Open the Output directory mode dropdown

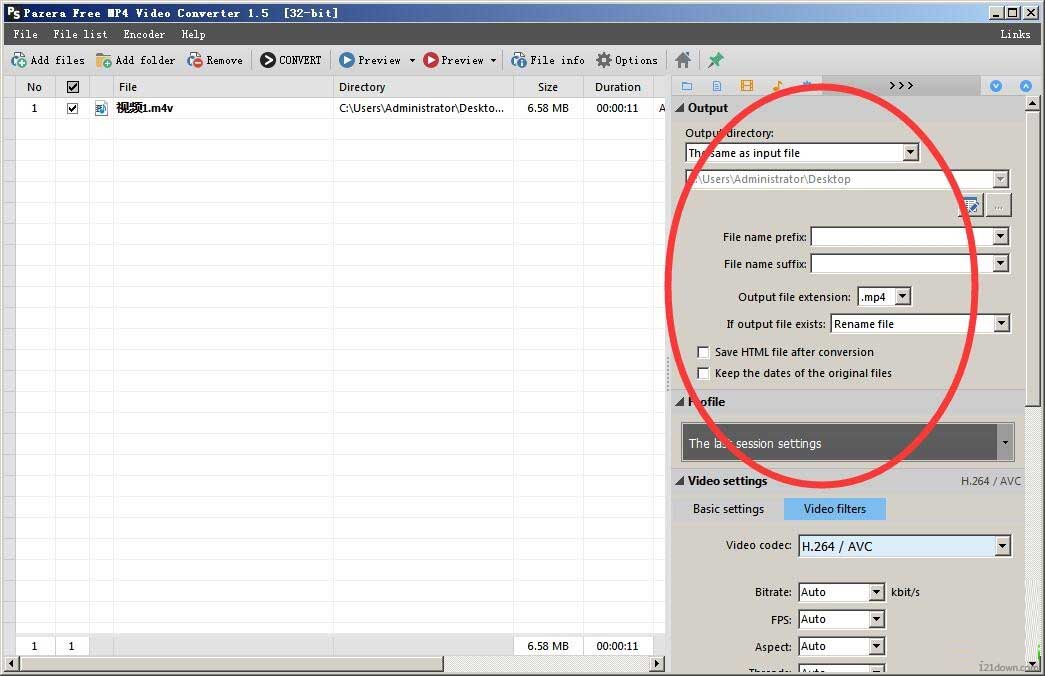click(910, 153)
